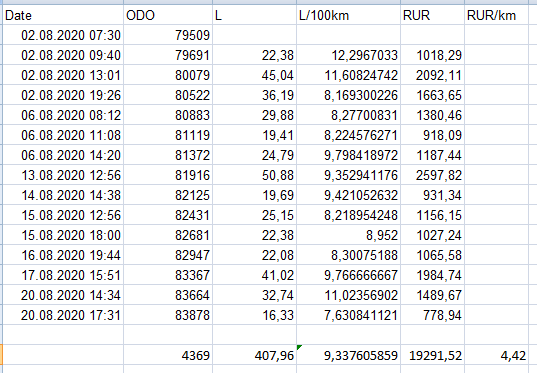The image size is (537, 373).
Task: Click odometer cell 79509
Action: 168,35
